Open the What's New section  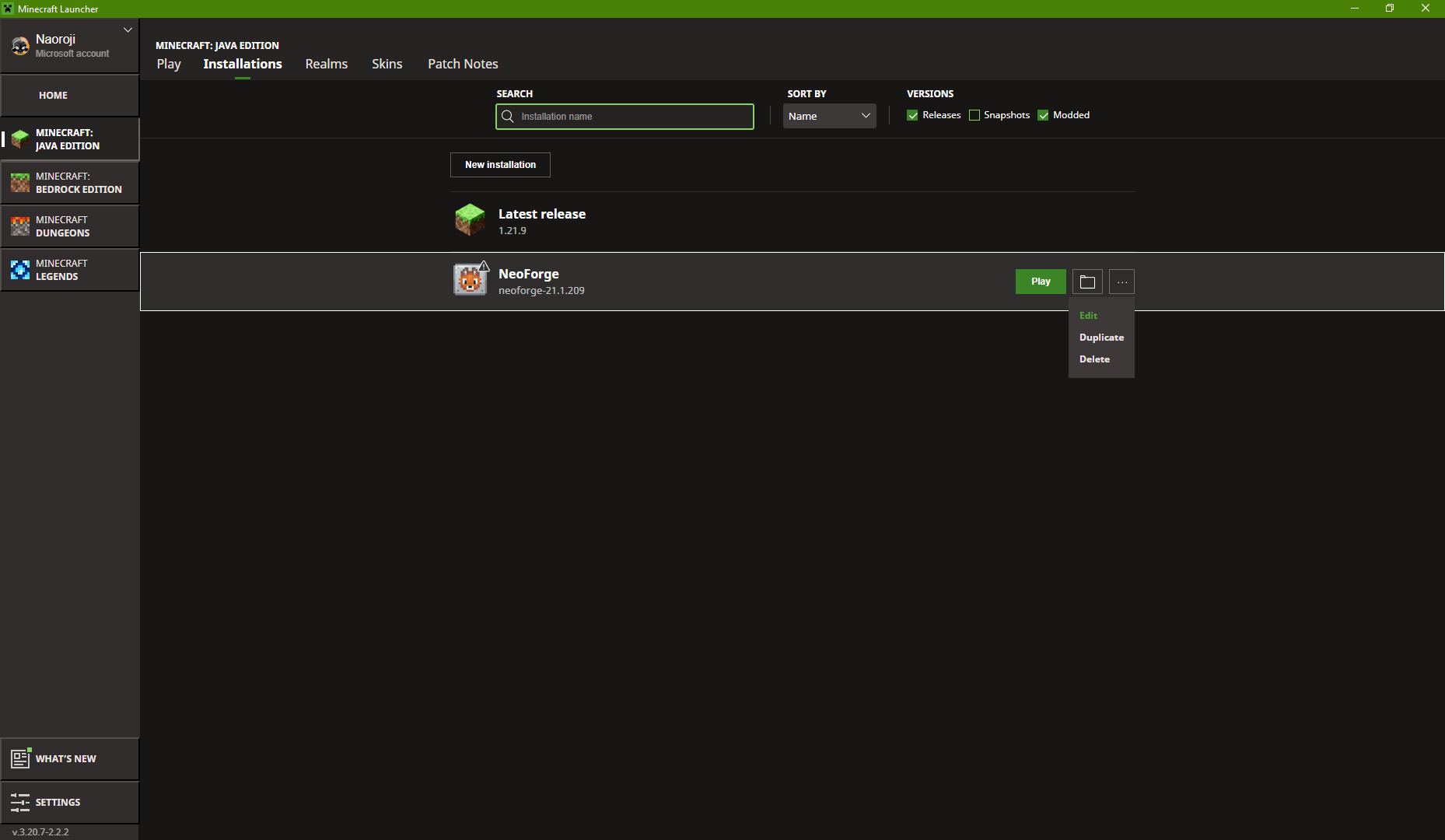70,758
